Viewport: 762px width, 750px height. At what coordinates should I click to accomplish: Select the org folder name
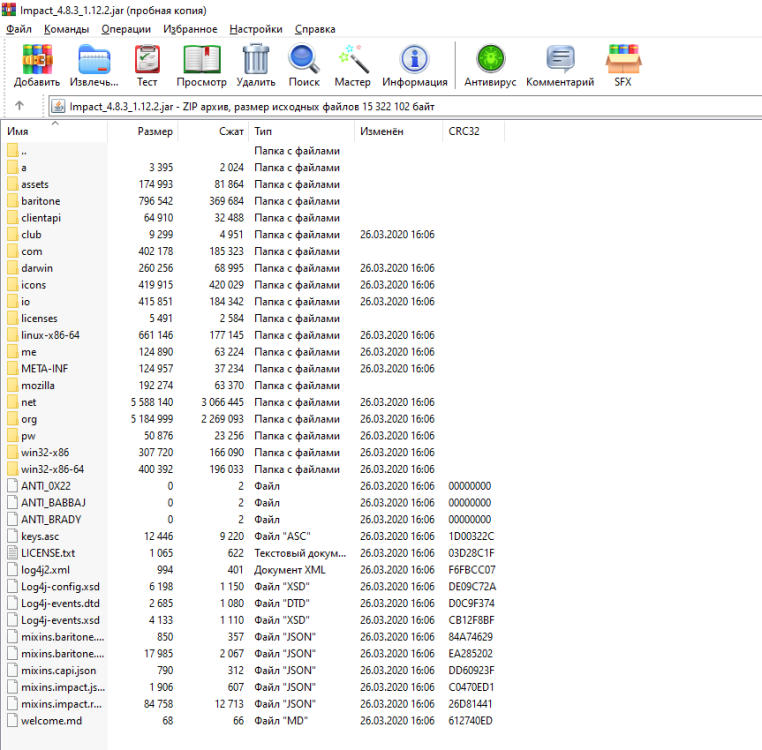pyautogui.click(x=29, y=419)
